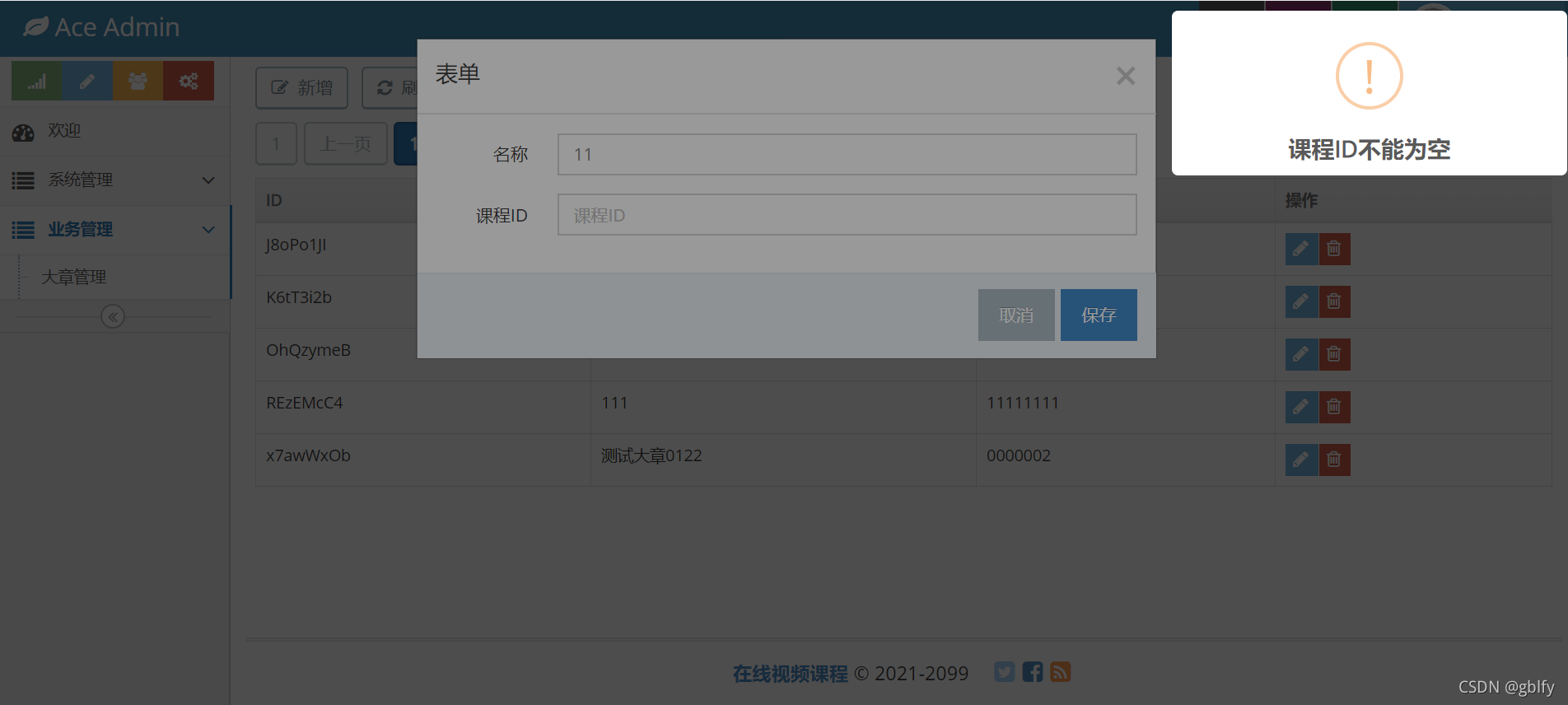The height and width of the screenshot is (705, 1568).
Task: Edit the REzEMcC4 row
Action: click(x=1301, y=407)
